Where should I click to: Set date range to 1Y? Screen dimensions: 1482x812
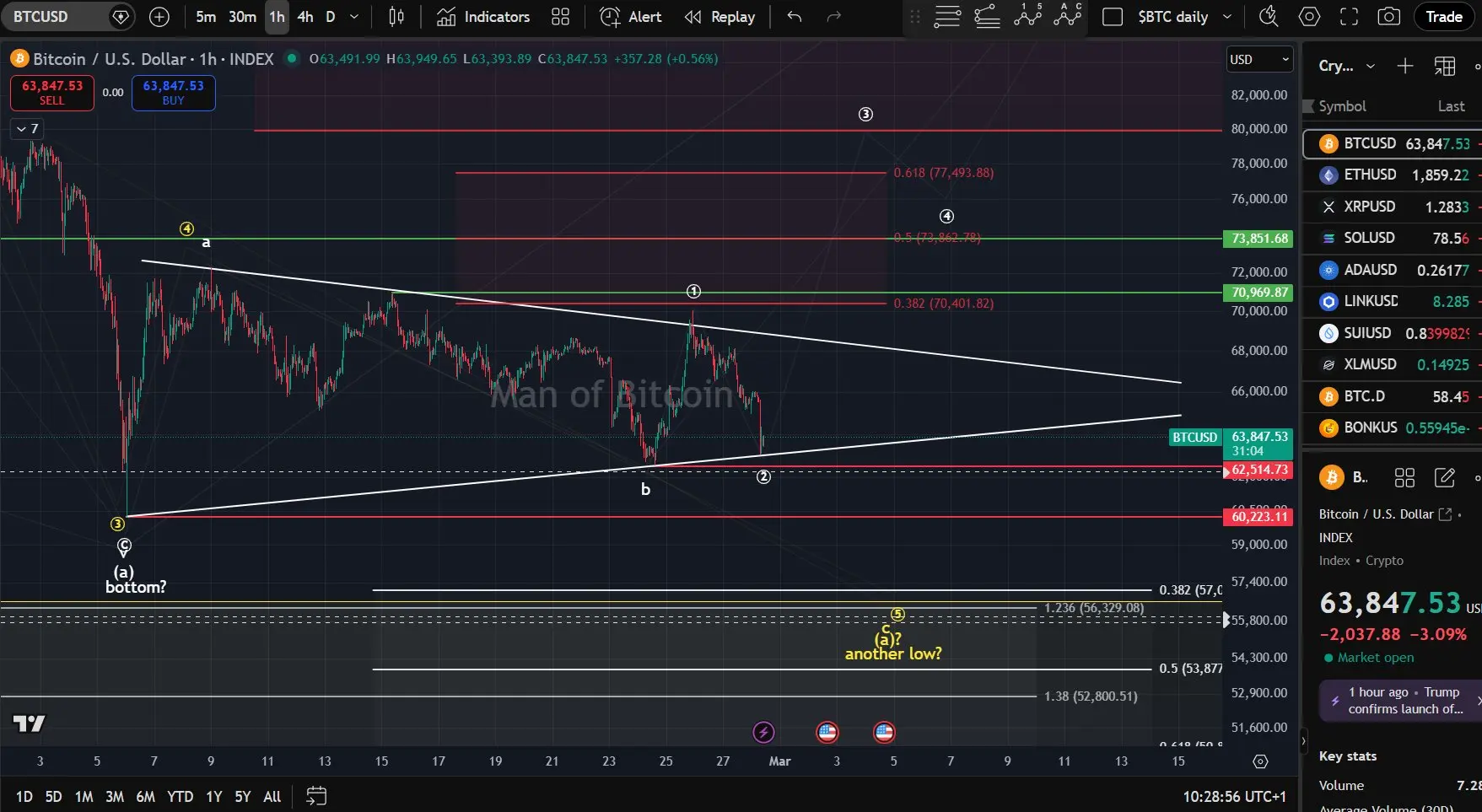214,797
